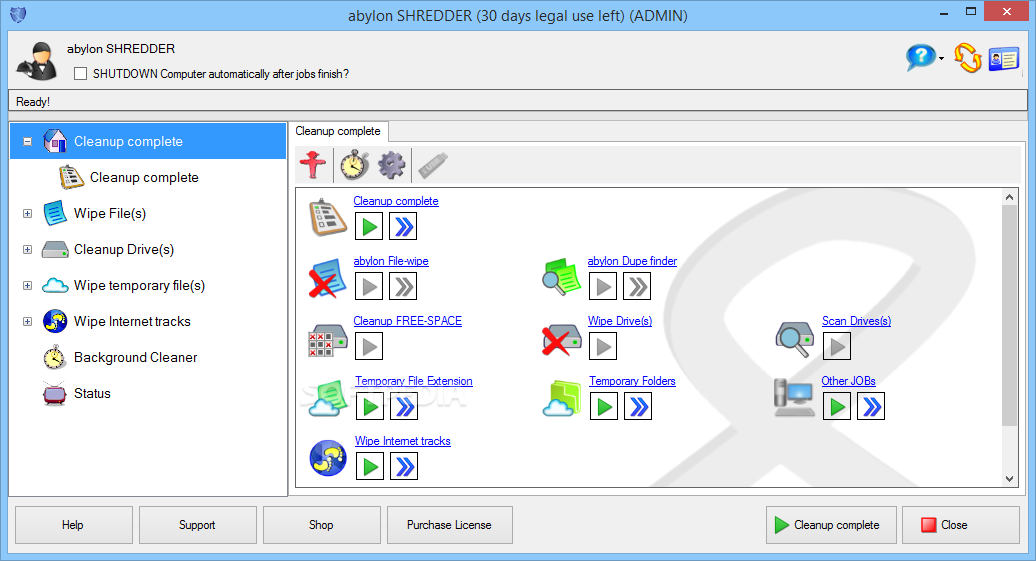
Task: Click the butler icon beside abylon SHREDDER
Action: (x=37, y=61)
